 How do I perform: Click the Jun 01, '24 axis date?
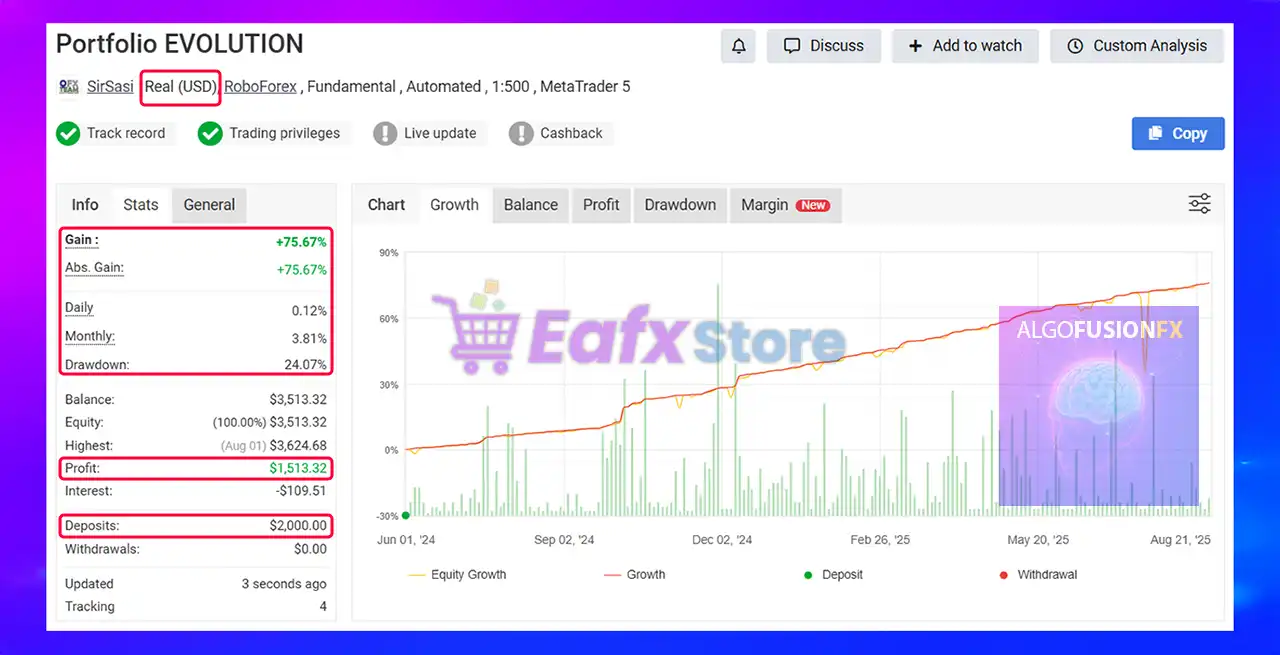405,540
